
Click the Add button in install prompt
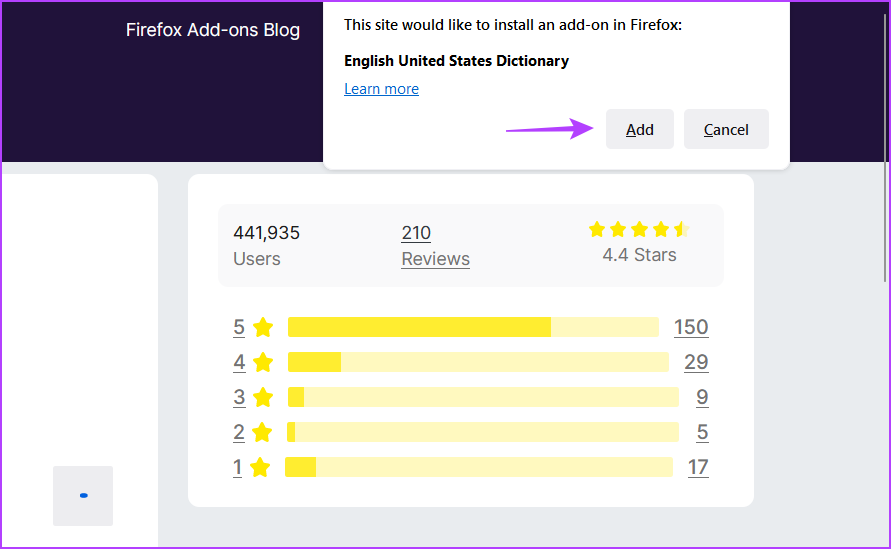[x=639, y=129]
